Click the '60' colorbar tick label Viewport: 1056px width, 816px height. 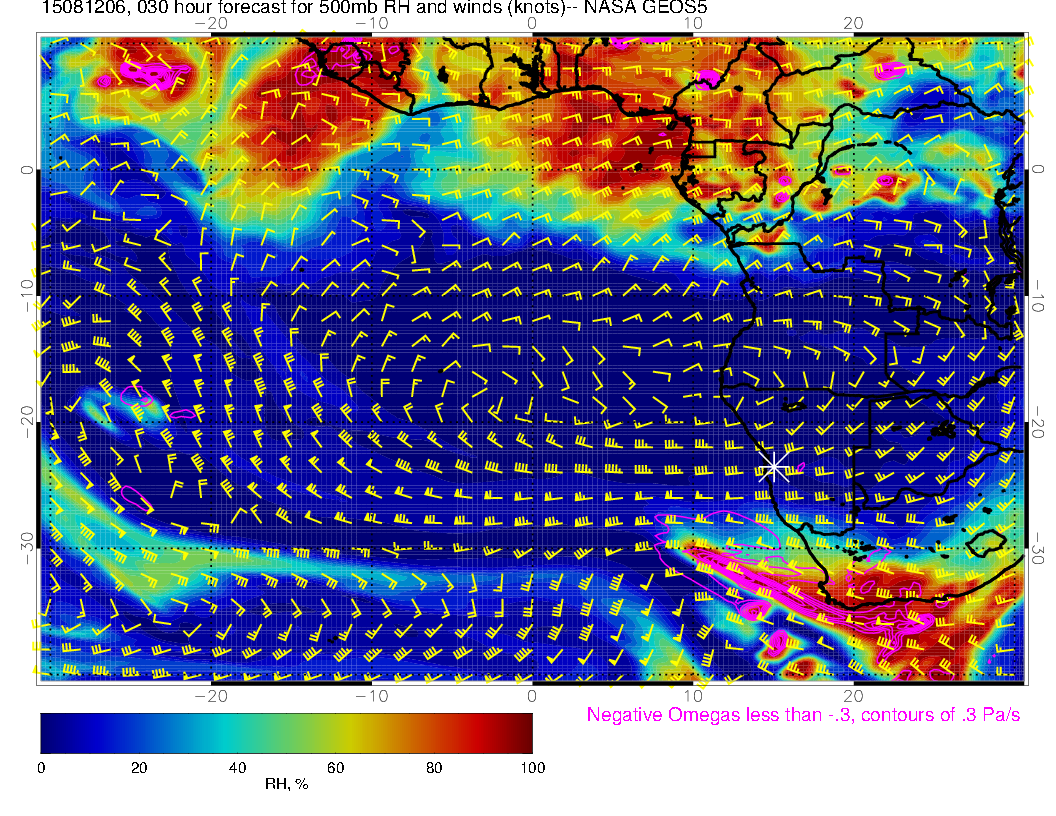point(336,767)
